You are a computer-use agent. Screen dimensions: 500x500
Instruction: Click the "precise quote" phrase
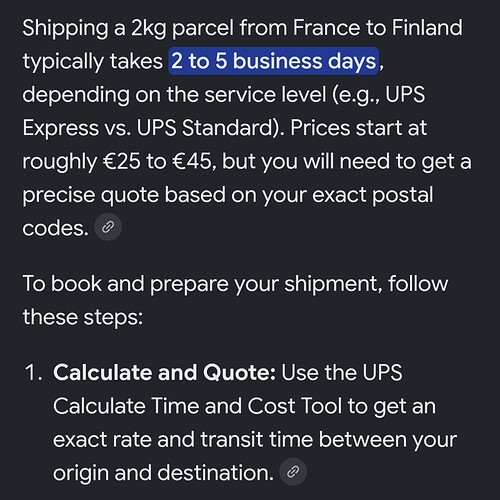tap(91, 195)
